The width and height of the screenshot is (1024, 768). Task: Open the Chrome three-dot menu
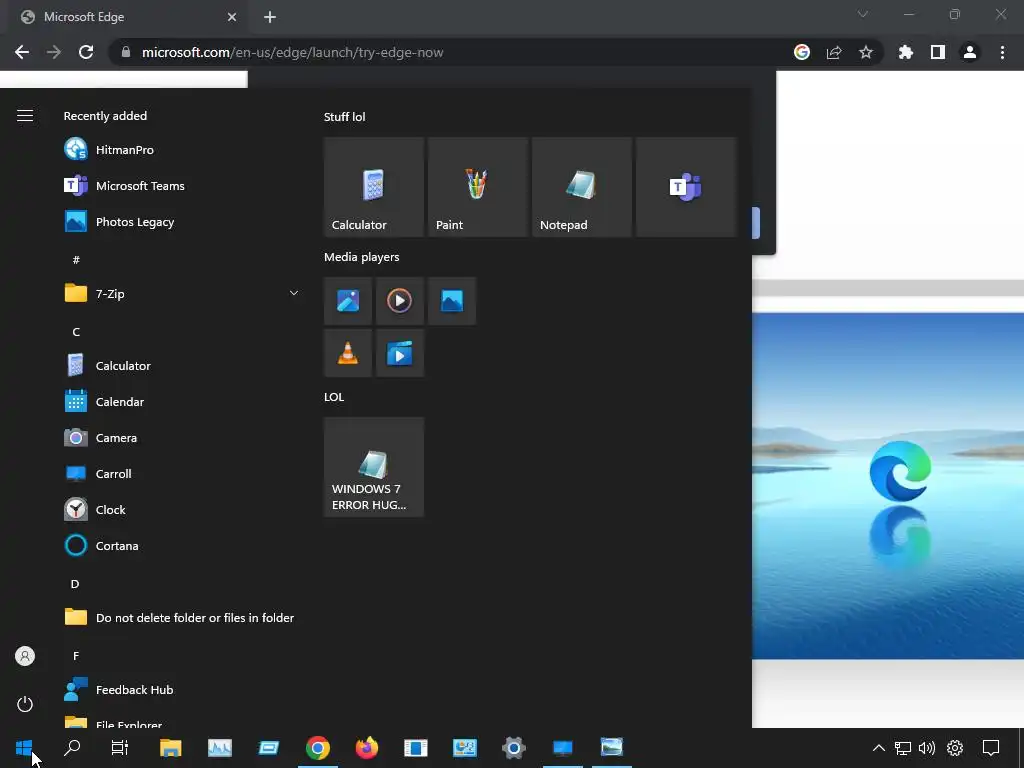point(1002,52)
